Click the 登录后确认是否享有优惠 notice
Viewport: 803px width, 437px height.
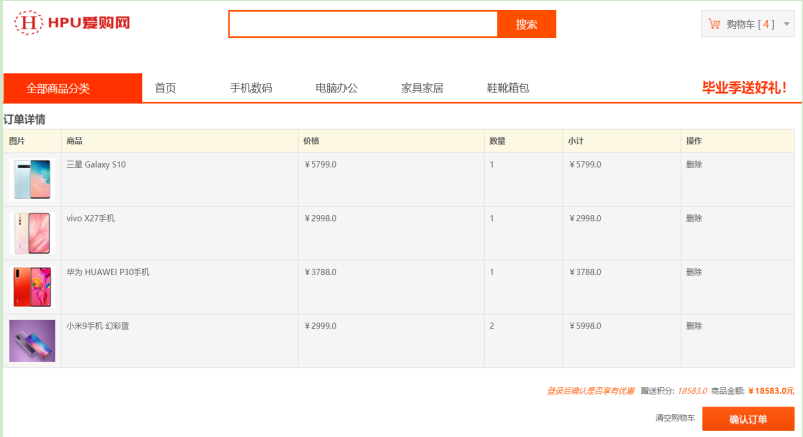590,391
